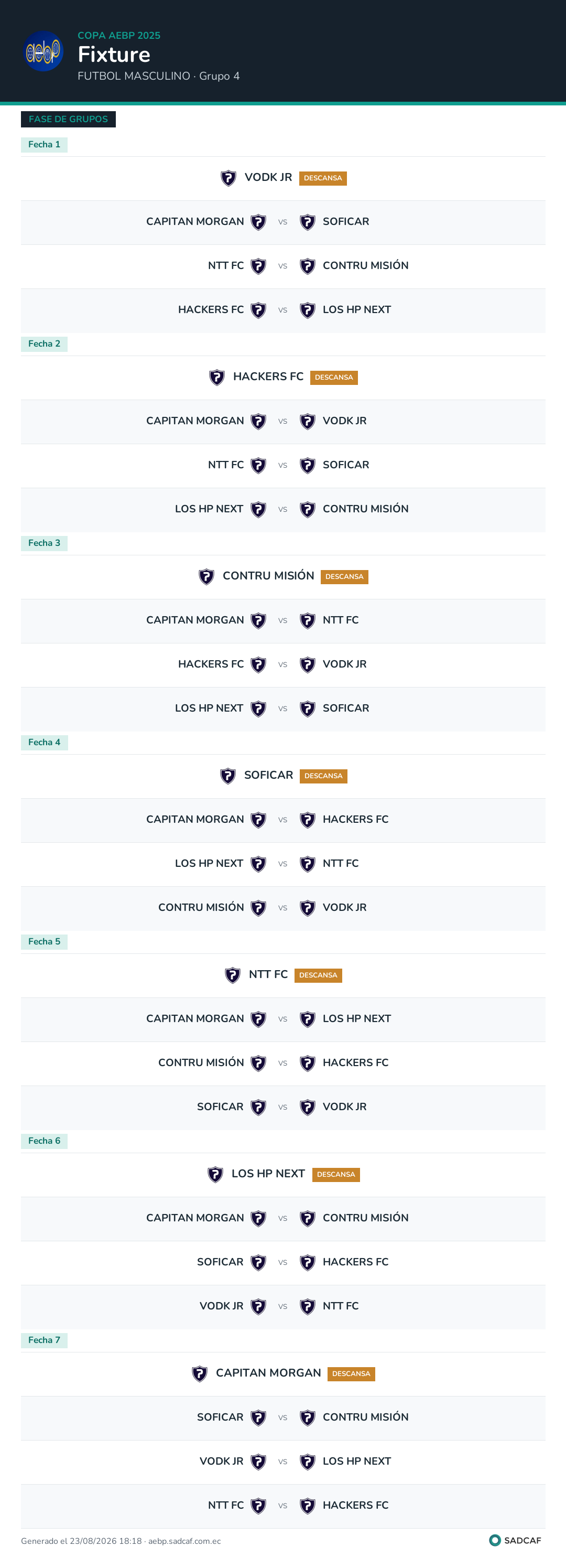Open the aebp.sadcaf.com.ec footer text
566x1568 pixels.
click(x=184, y=1541)
